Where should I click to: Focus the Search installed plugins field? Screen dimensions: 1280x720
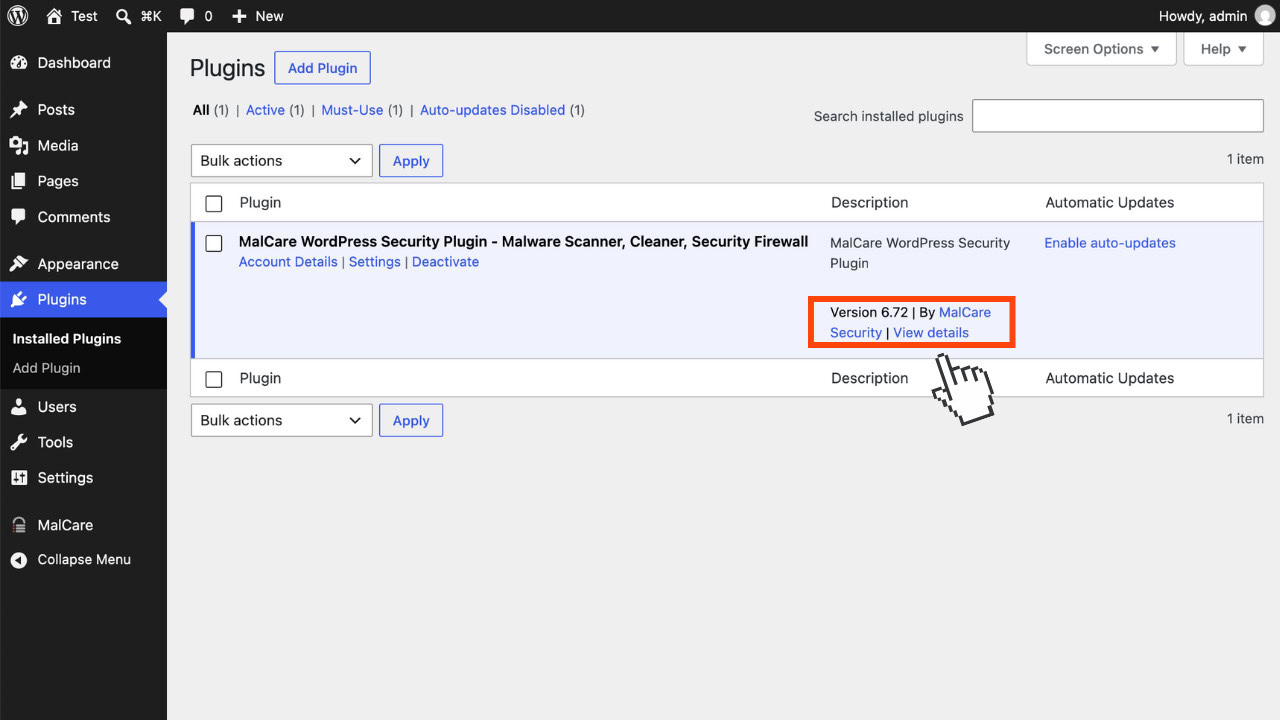[1118, 116]
